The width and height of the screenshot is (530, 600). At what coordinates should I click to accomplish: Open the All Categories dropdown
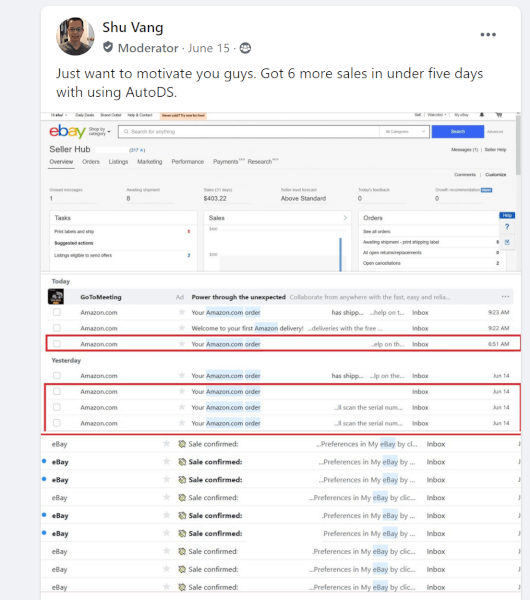[404, 131]
